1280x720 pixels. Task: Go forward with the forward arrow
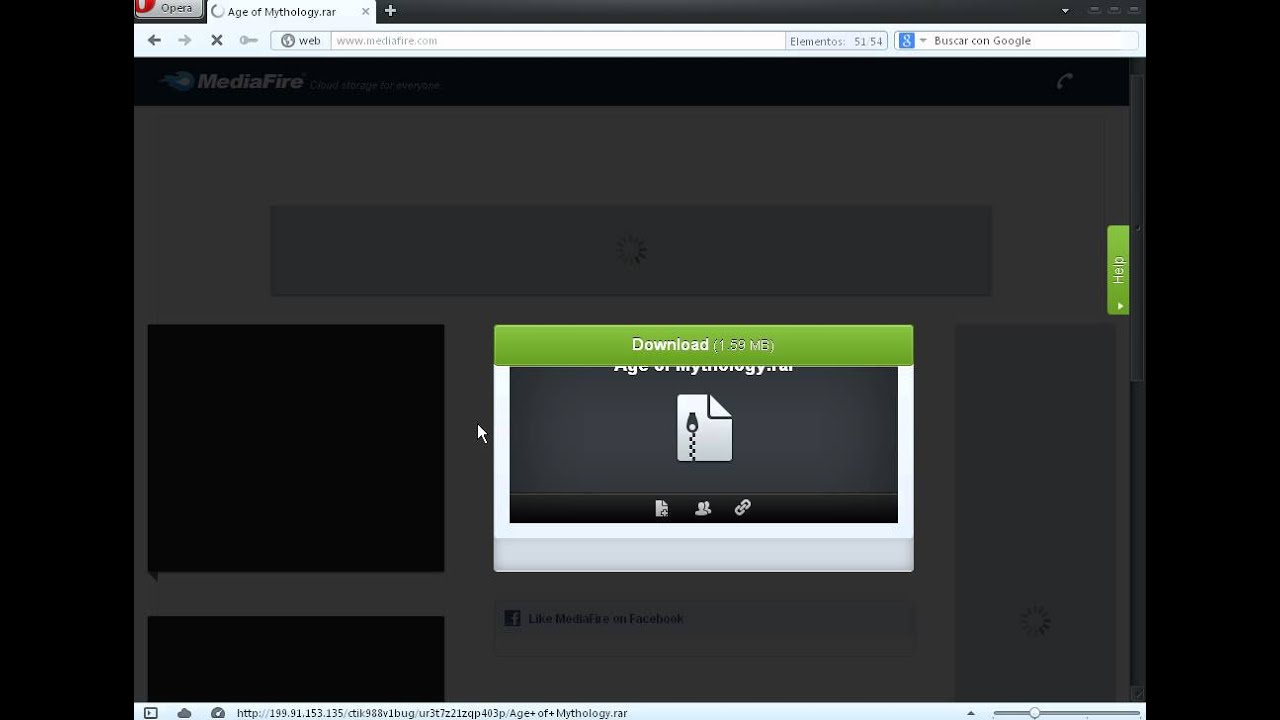click(184, 40)
